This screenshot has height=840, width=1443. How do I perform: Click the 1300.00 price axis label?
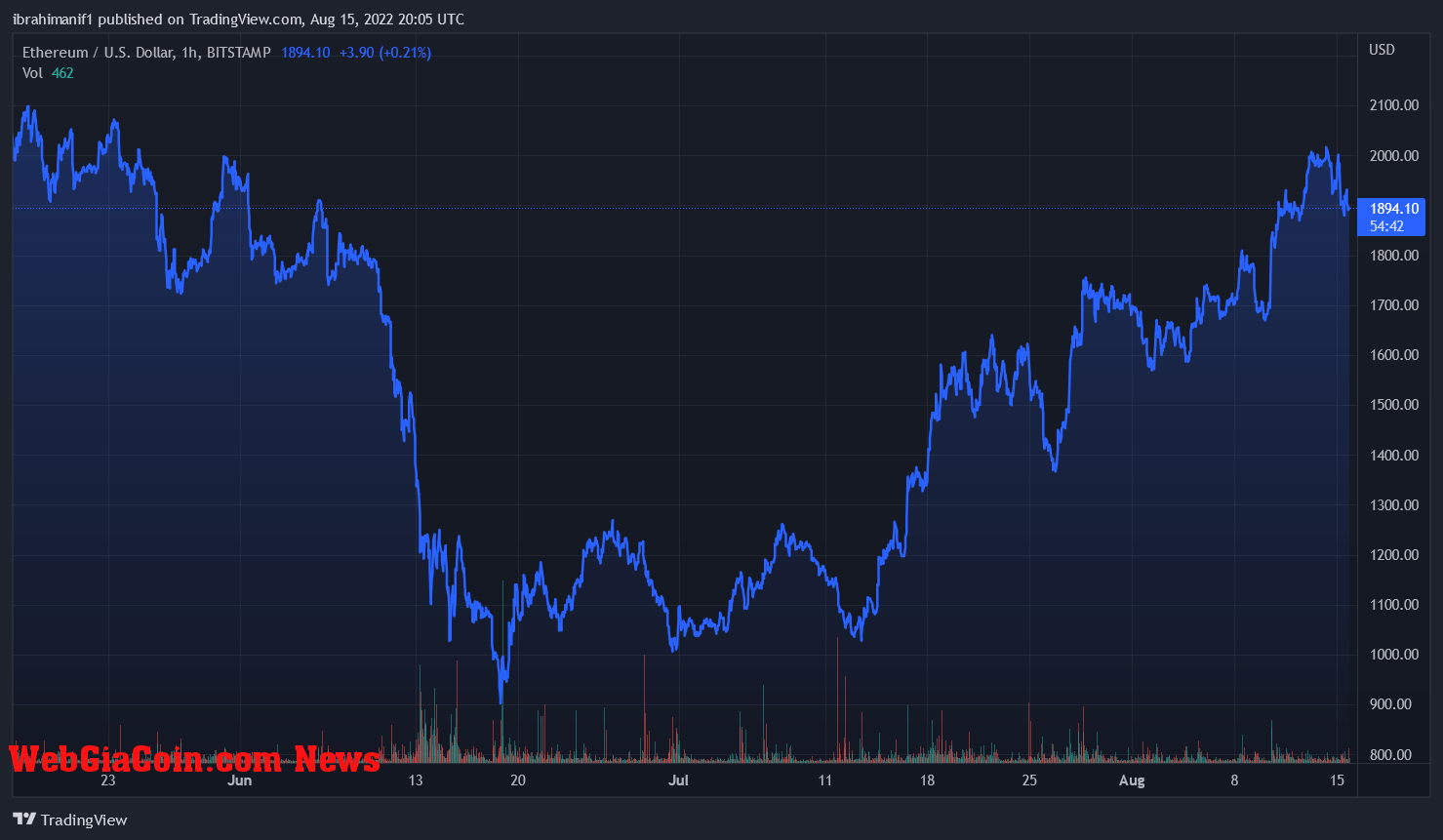(x=1394, y=505)
